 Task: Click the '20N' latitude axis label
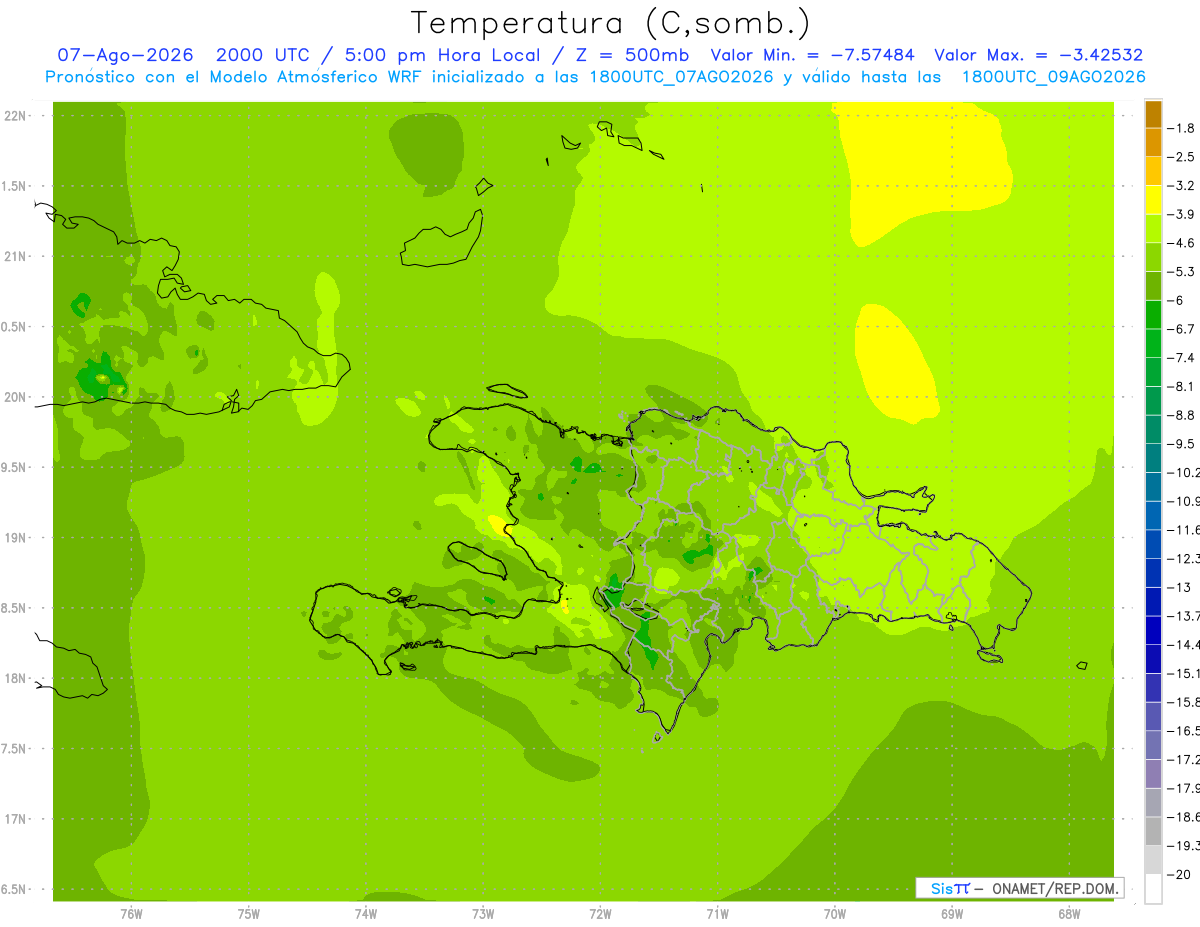(x=17, y=397)
